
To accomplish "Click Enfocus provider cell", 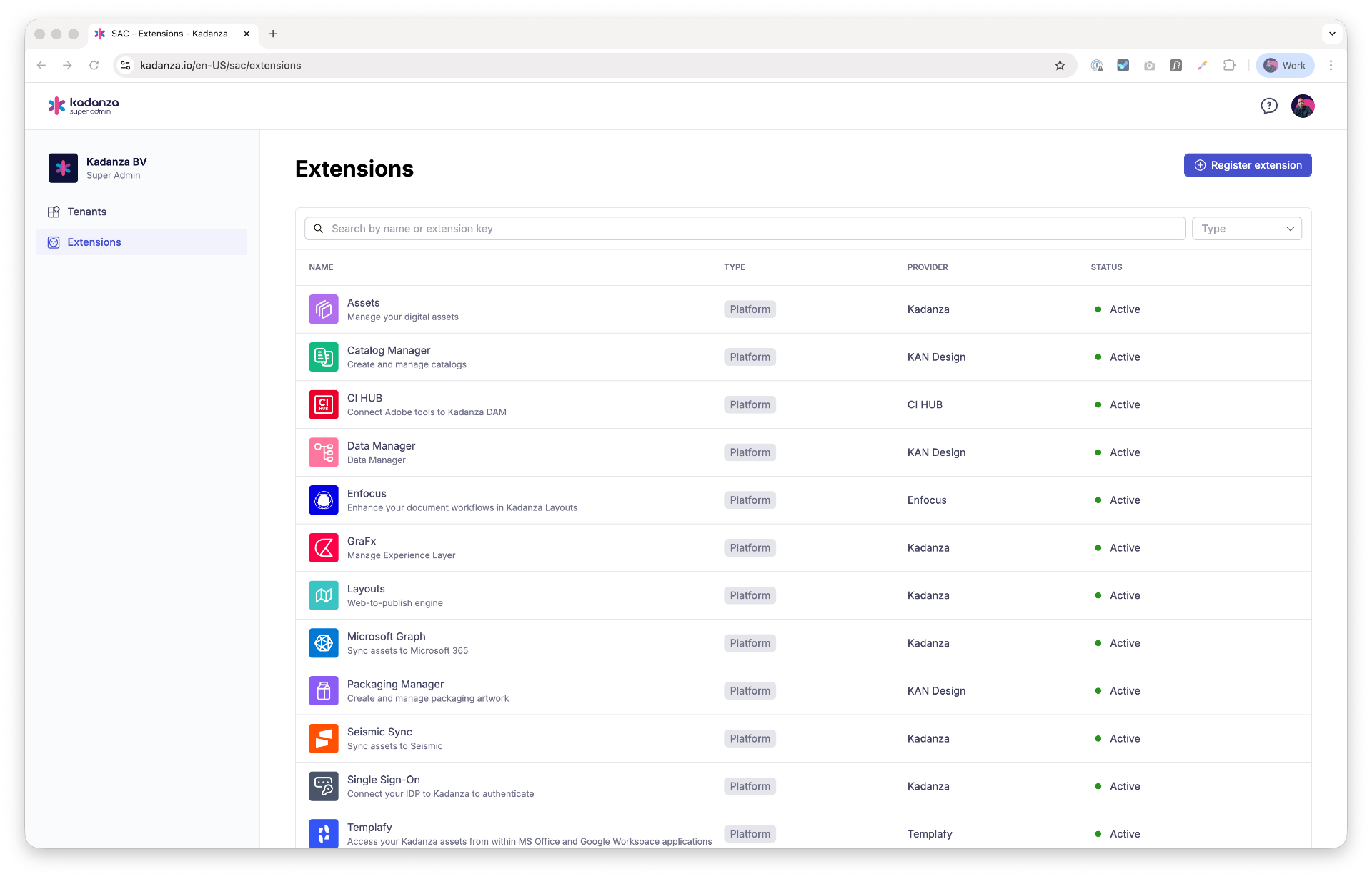I will pos(927,500).
